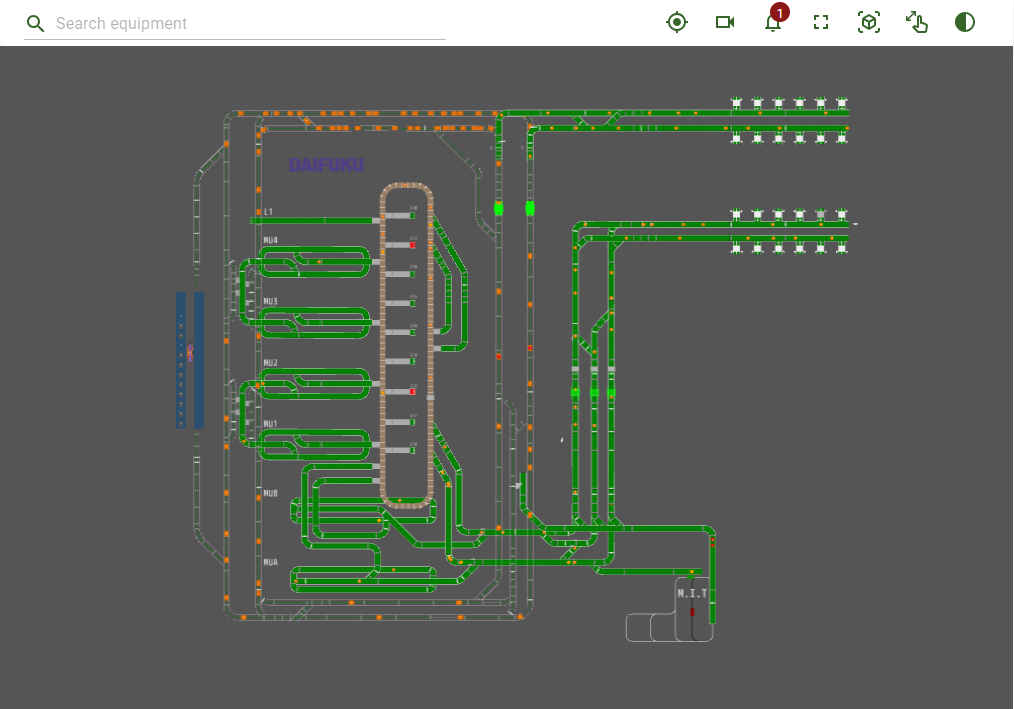Select the MUB conveyor area label
The height and width of the screenshot is (709, 1014).
[271, 493]
